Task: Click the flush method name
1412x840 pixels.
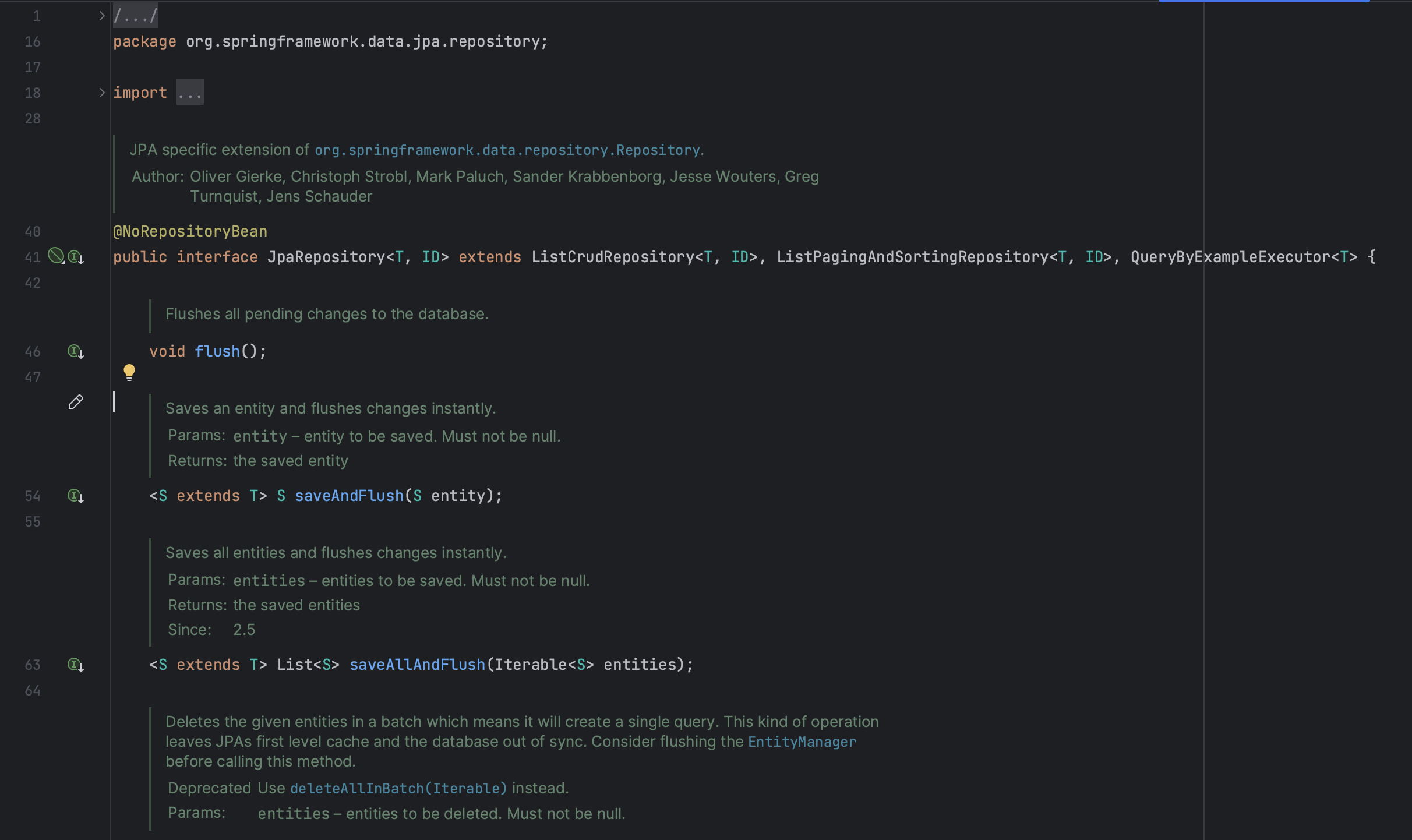Action: (217, 351)
